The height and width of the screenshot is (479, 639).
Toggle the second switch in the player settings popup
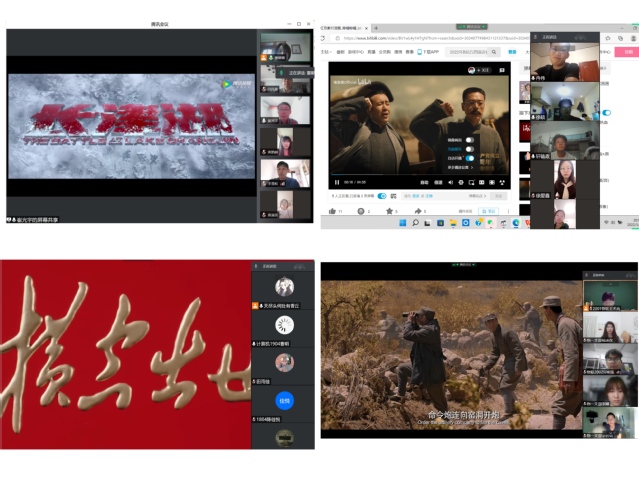(x=468, y=149)
